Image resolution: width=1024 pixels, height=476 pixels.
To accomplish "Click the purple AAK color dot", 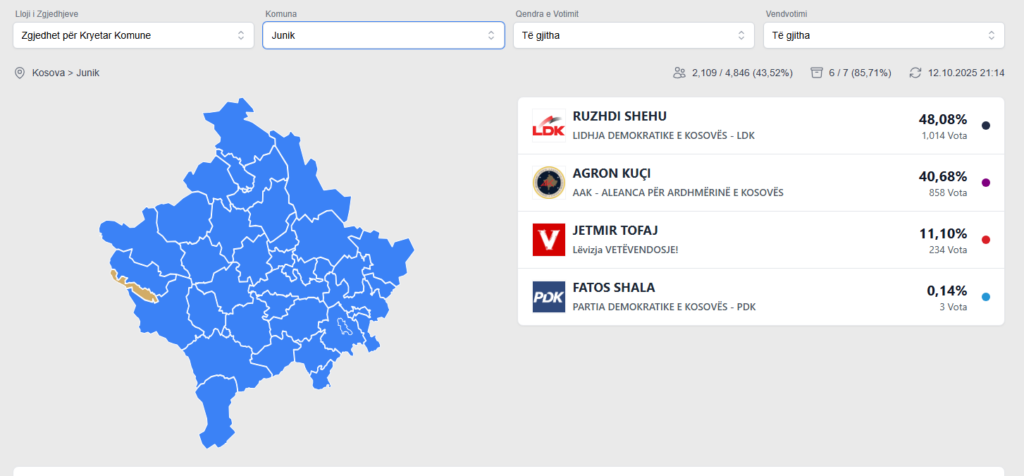I will [986, 183].
